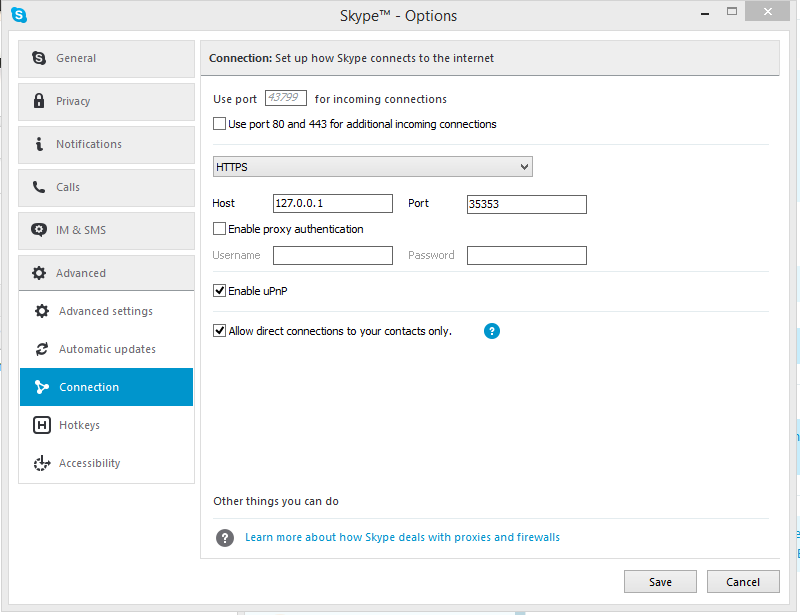The width and height of the screenshot is (800, 615).
Task: Click the Privacy padlock icon
Action: pos(39,101)
